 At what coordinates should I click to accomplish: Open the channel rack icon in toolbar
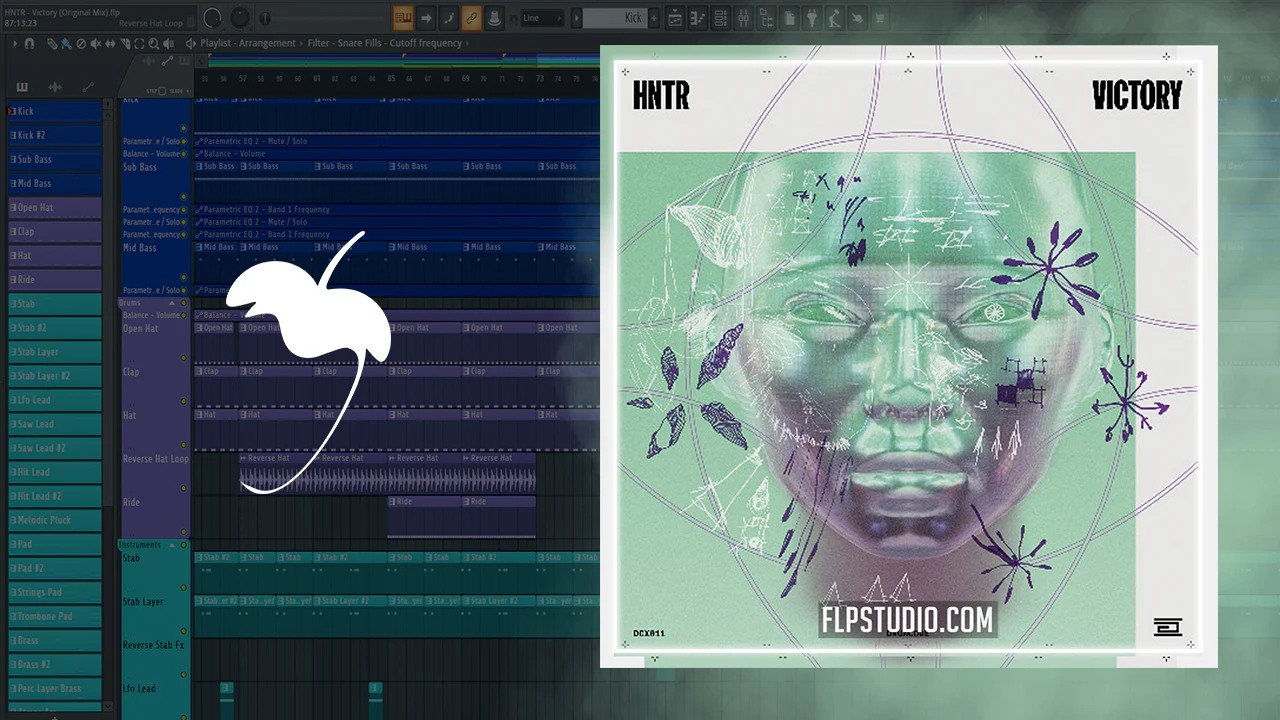click(720, 18)
